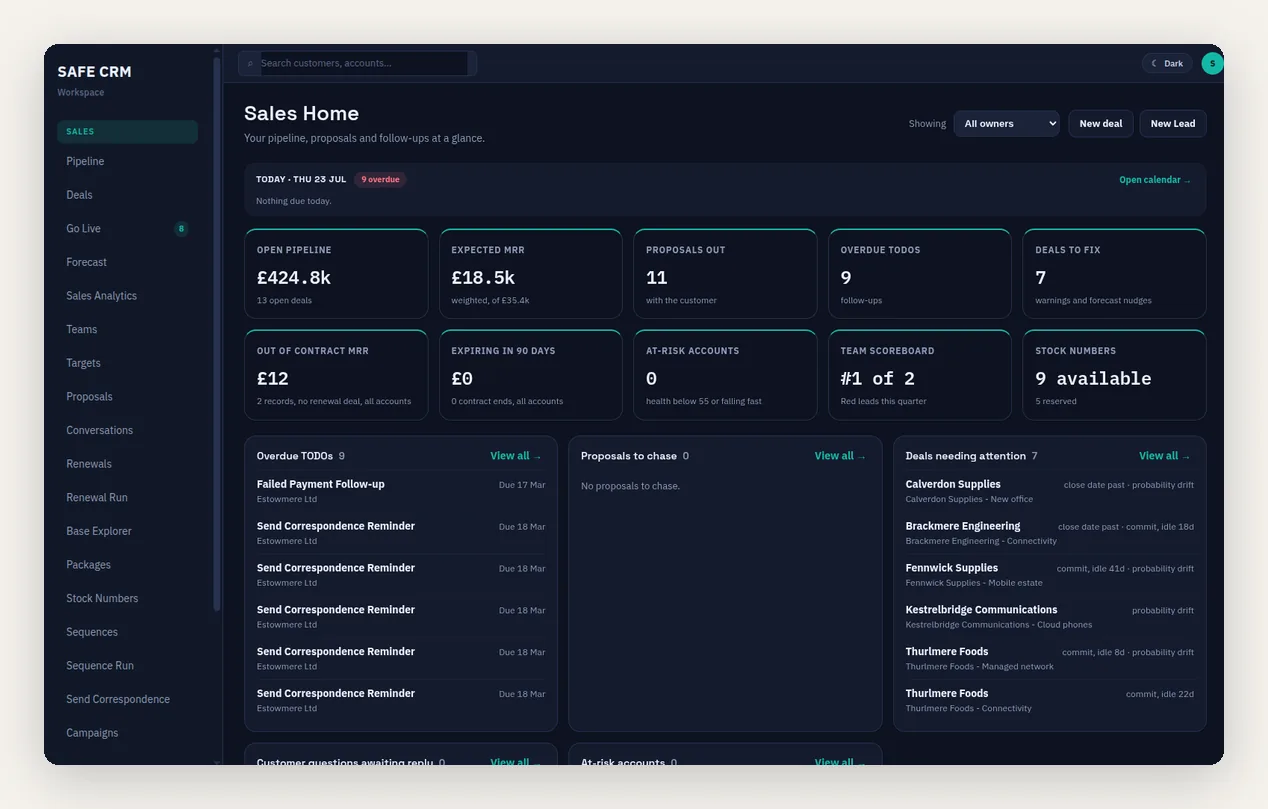Open Targets in the sidebar
Screen dimensions: 1268x809
tap(127, 363)
